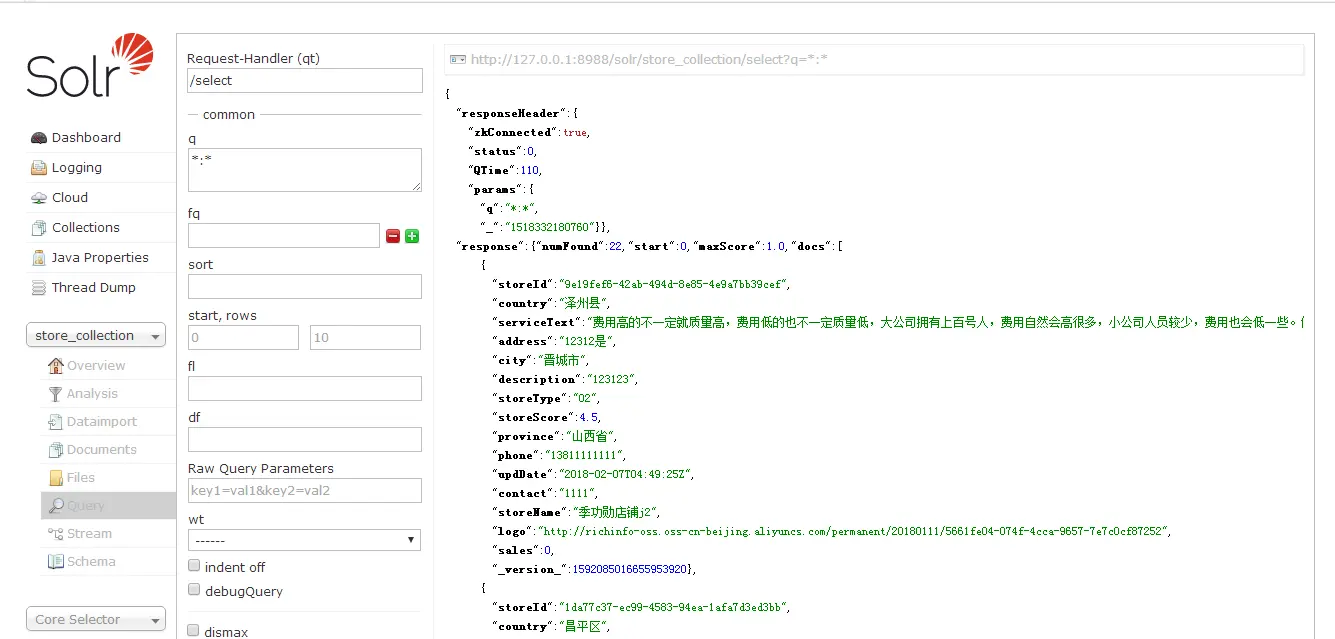Image resolution: width=1335 pixels, height=639 pixels.
Task: Click the fl field list input
Action: pyautogui.click(x=305, y=389)
